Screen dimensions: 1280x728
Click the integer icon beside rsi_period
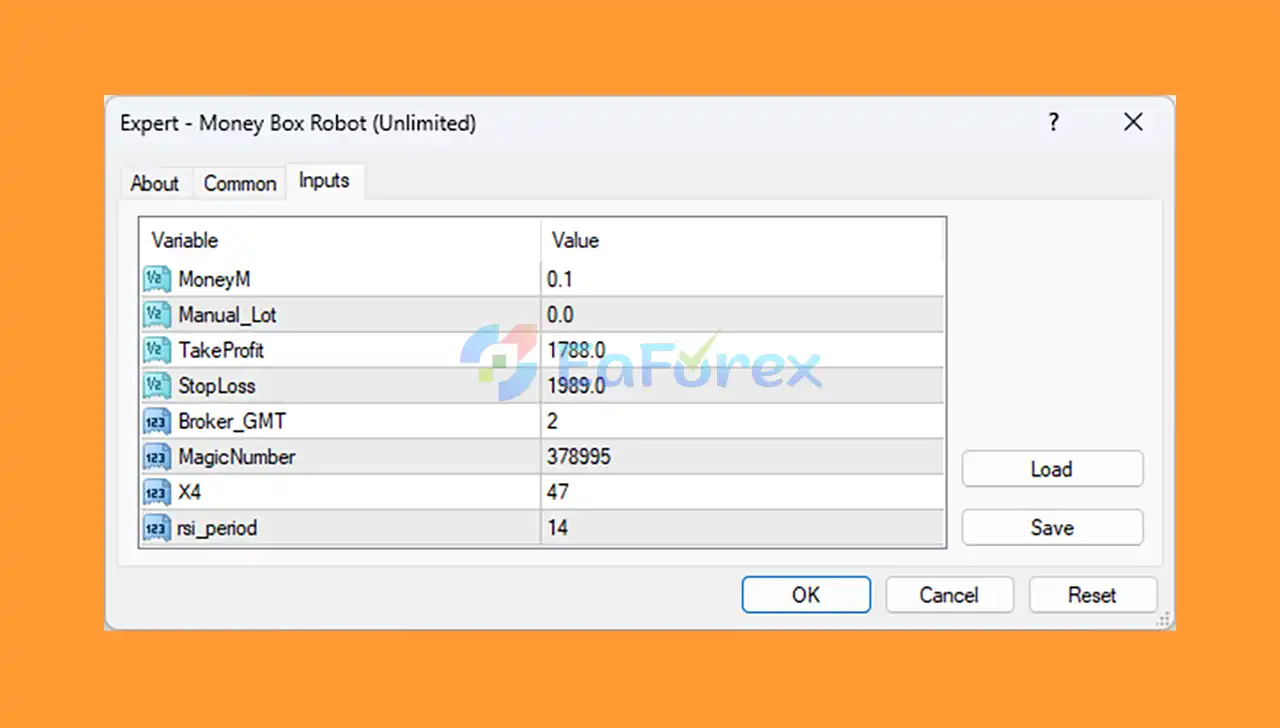click(x=157, y=527)
